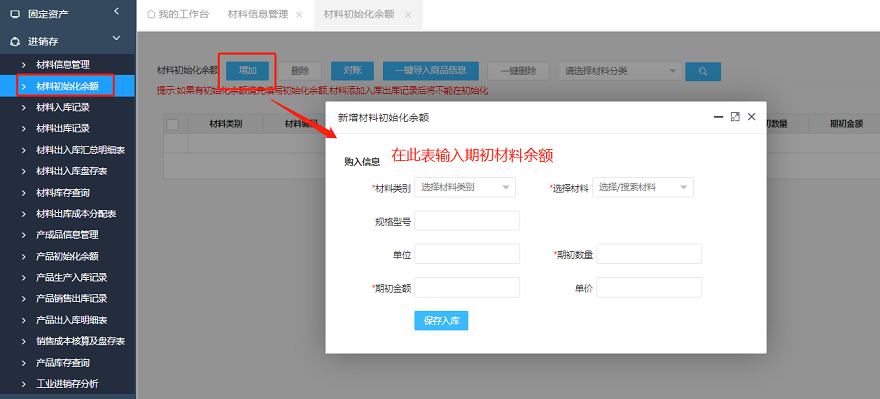
Task: Focus the 期初数量 input field
Action: [649, 254]
